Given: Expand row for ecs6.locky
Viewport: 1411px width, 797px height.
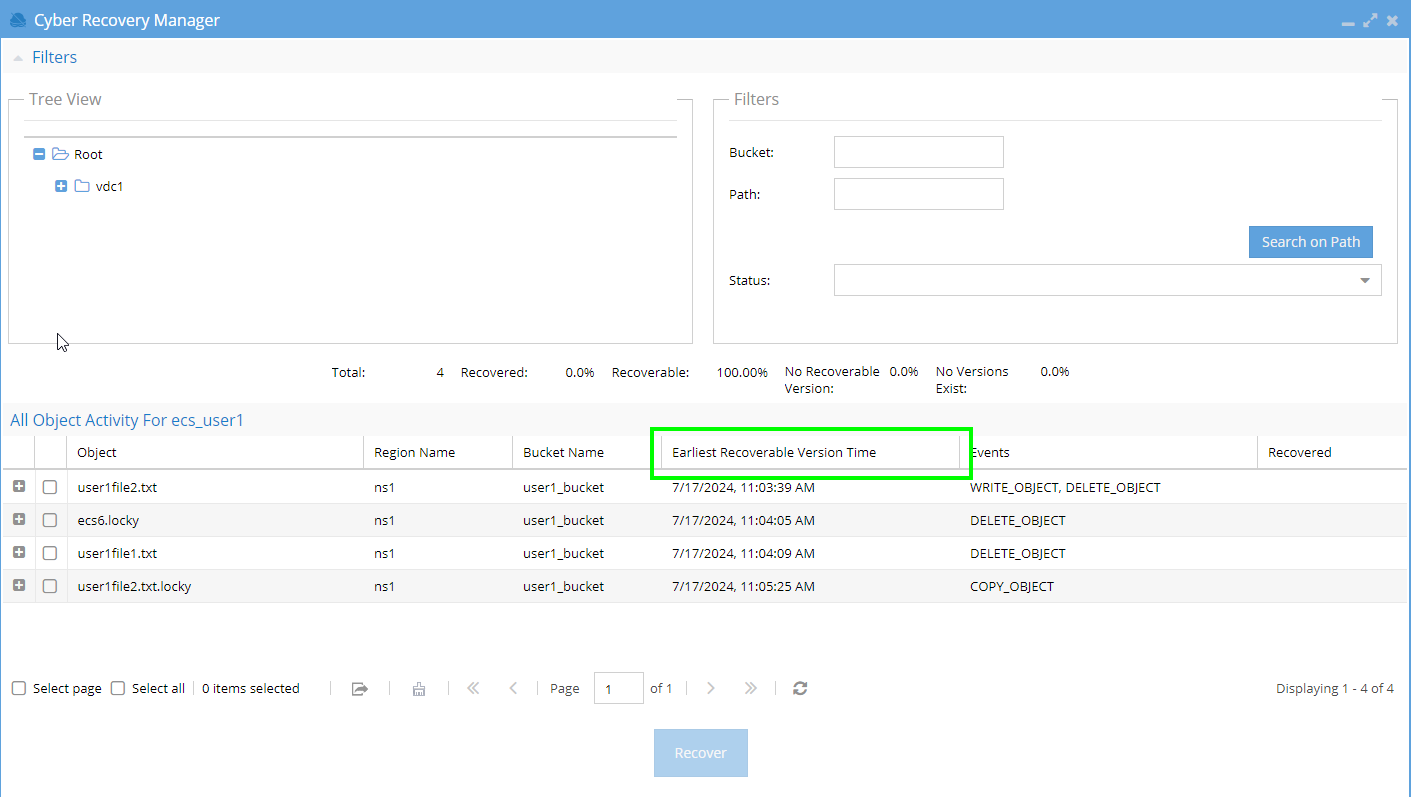Looking at the screenshot, I should [x=18, y=519].
